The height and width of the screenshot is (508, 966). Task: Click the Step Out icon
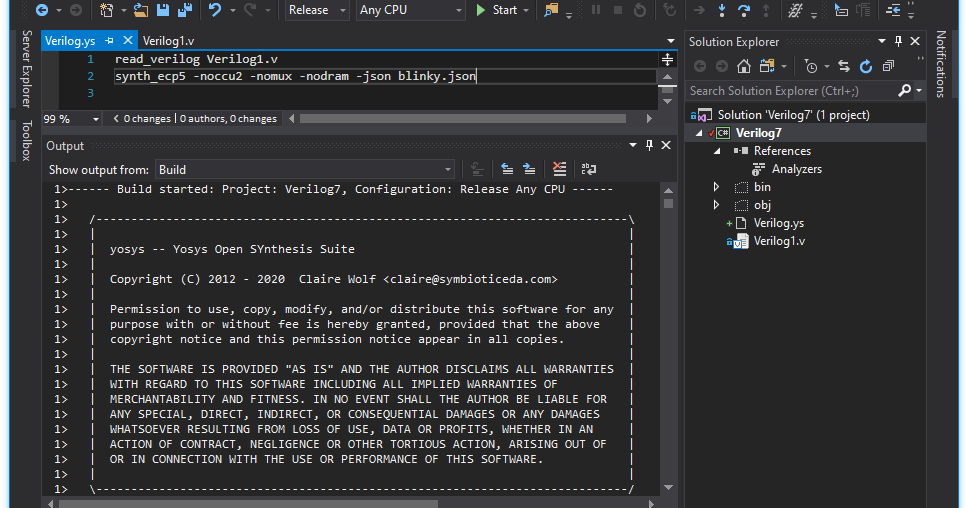tap(766, 10)
